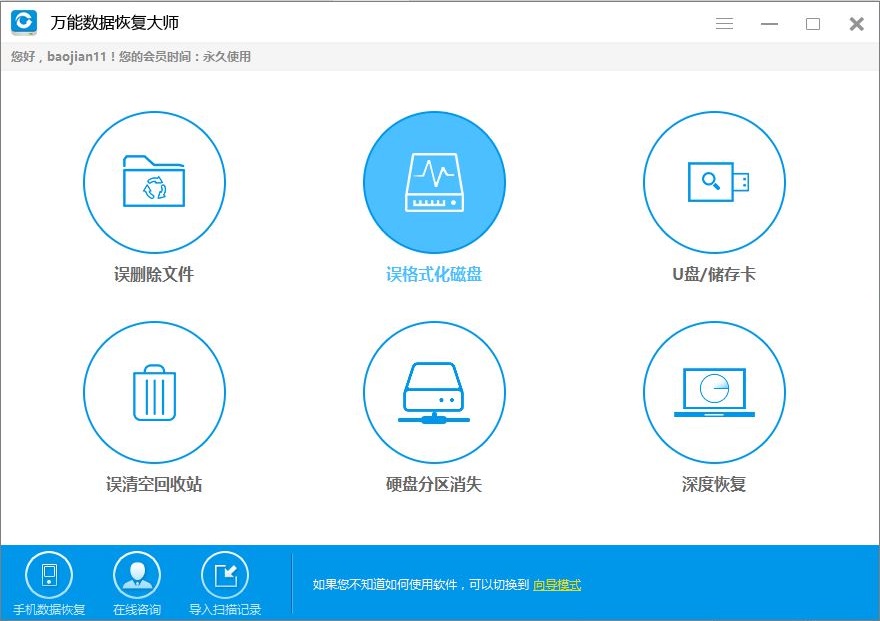Close the 万能数据恢复大师 window
Screen dimensions: 880x621
(x=856, y=24)
